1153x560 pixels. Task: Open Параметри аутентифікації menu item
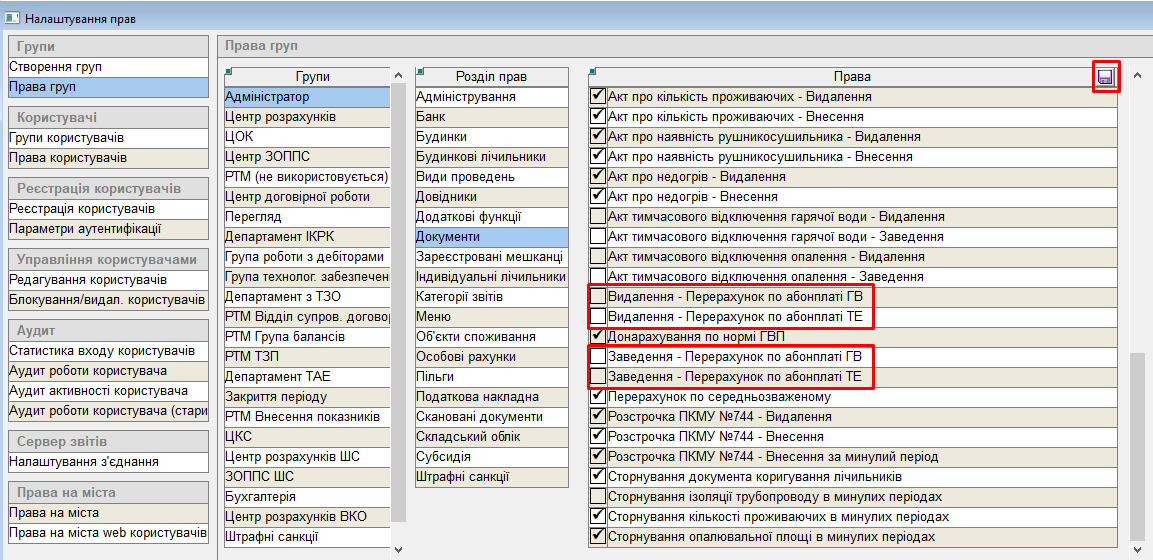click(x=85, y=229)
